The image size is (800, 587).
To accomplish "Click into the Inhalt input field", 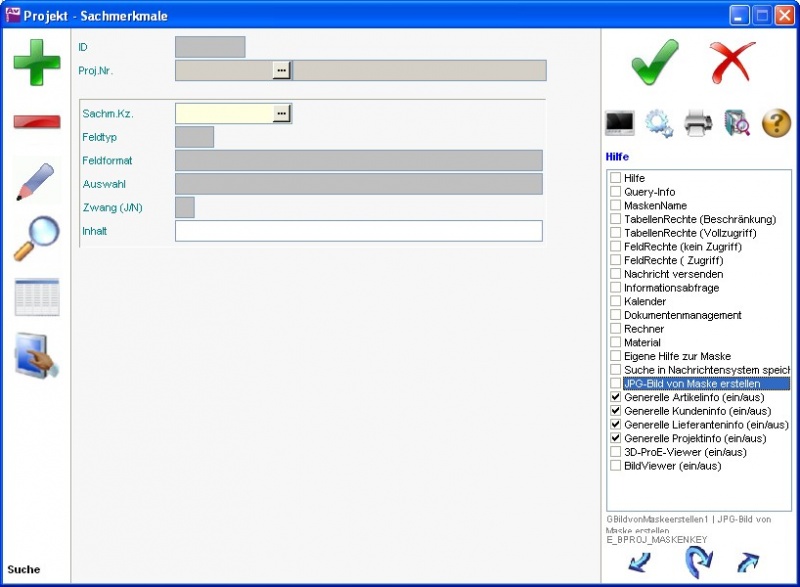I will (358, 231).
